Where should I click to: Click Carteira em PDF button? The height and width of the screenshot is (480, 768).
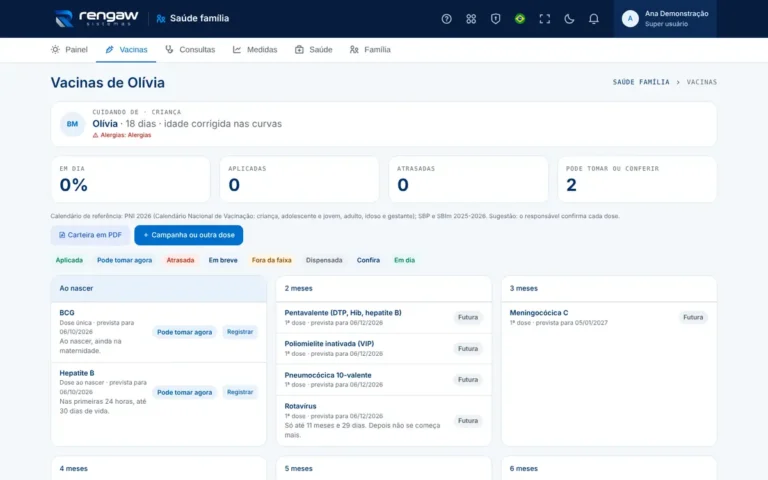pos(90,235)
